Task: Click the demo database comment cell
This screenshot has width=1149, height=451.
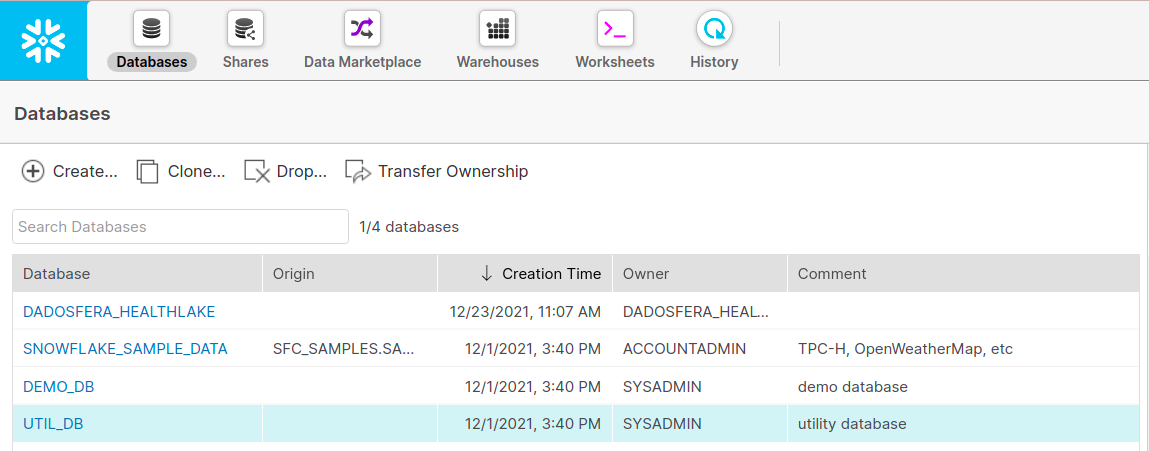Action: click(853, 386)
